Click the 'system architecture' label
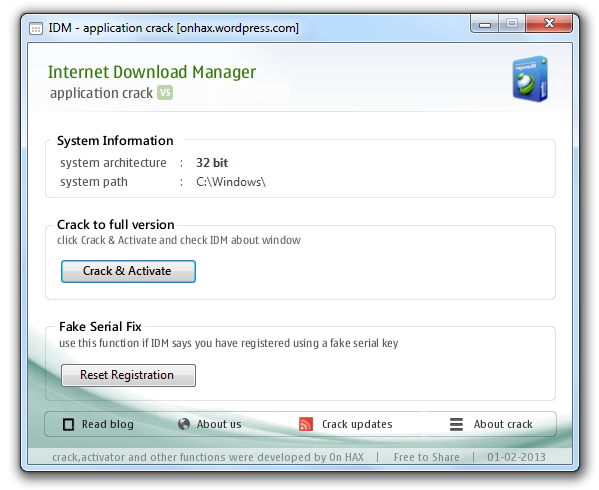The width and height of the screenshot is (599, 490). click(113, 163)
